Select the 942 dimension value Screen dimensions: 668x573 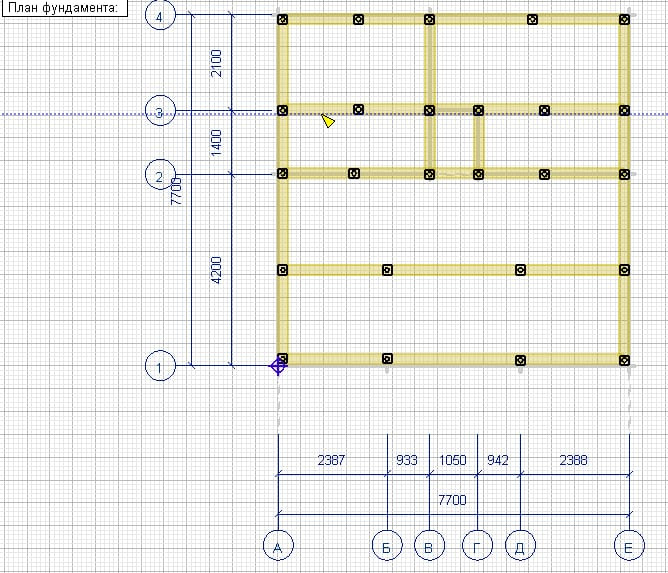(498, 460)
